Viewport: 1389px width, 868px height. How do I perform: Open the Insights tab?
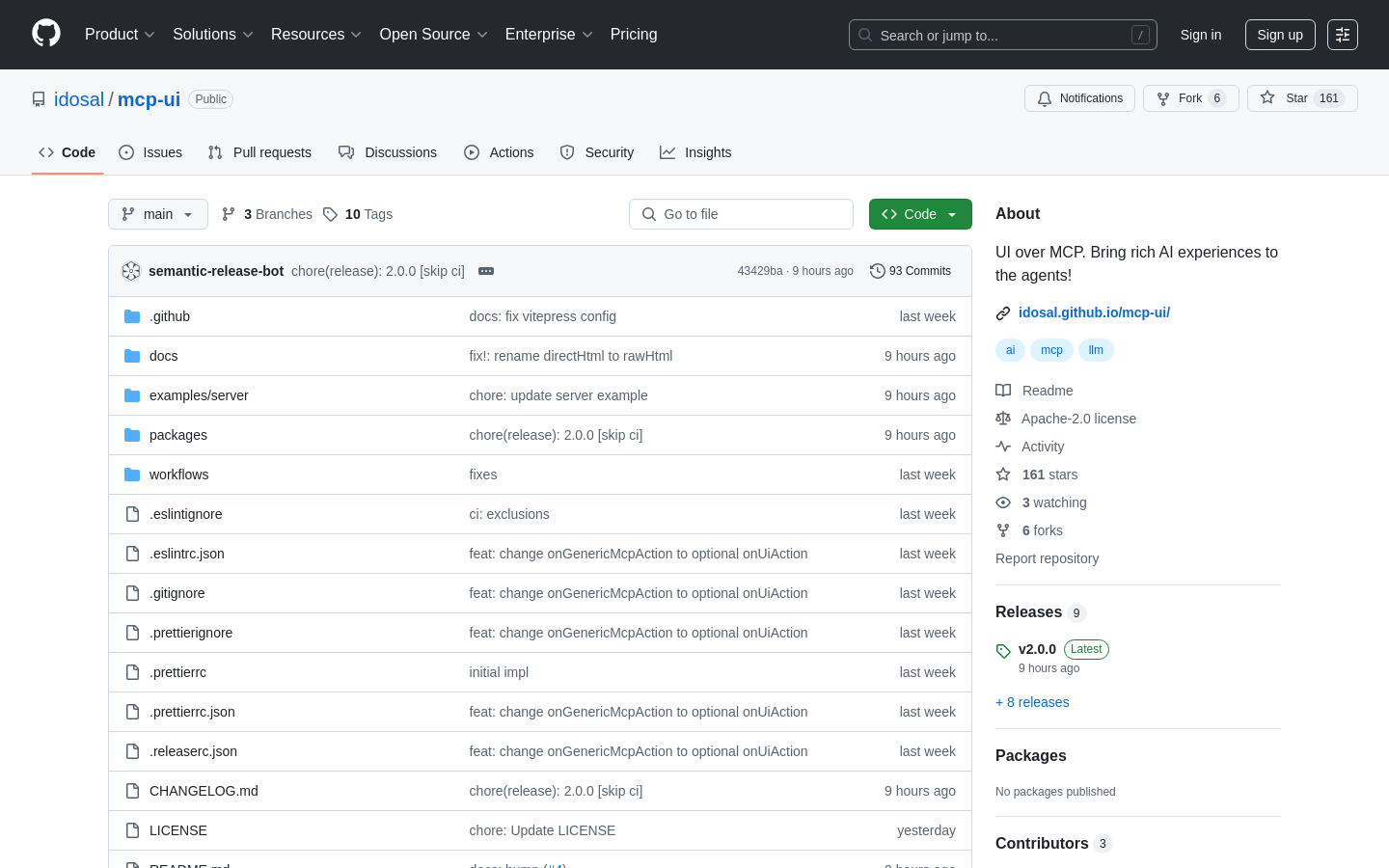coord(695,152)
